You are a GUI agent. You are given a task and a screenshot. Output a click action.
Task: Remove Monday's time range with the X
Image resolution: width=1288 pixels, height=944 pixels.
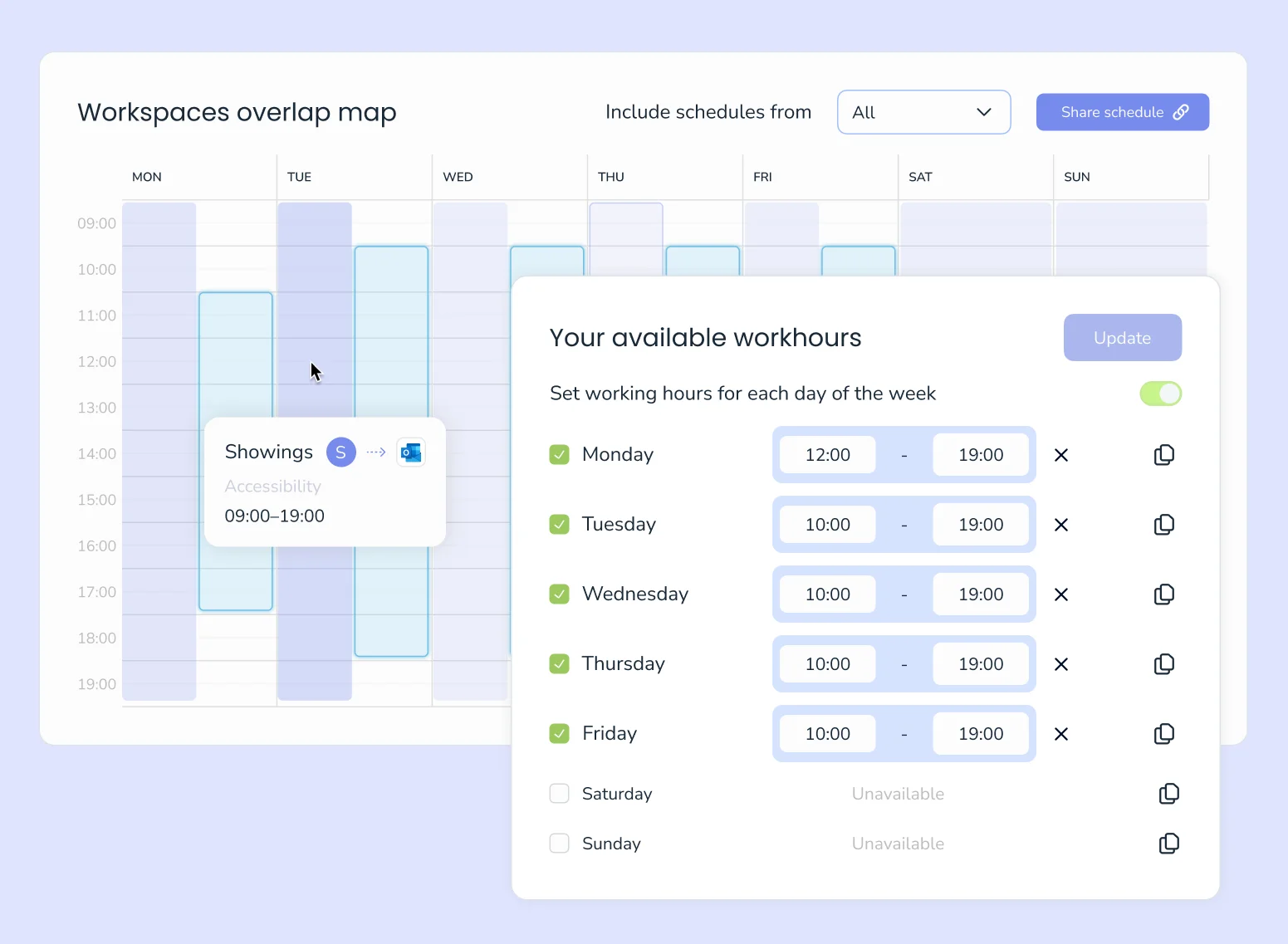pos(1061,455)
